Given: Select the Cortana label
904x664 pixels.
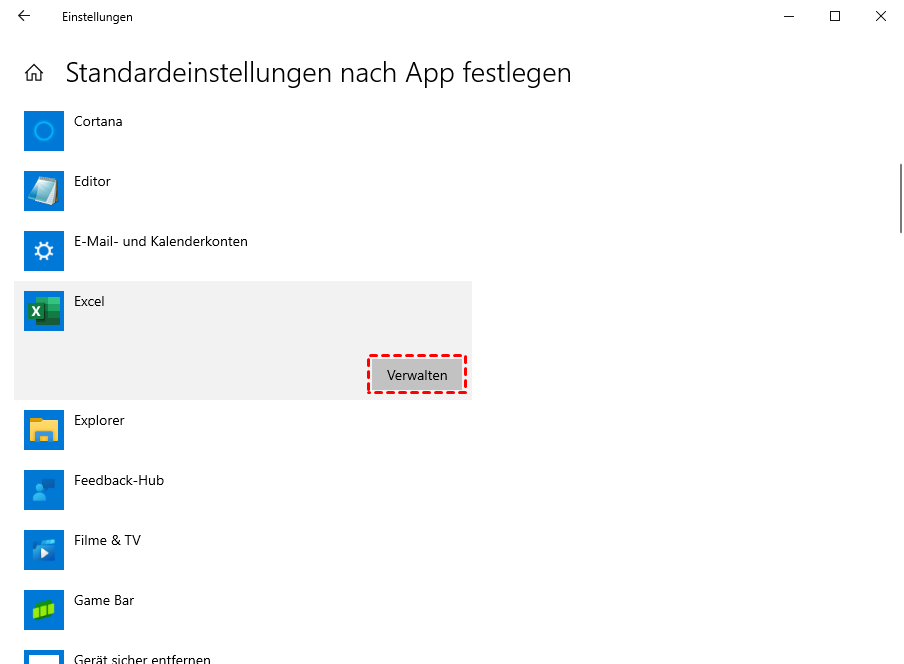Looking at the screenshot, I should (x=98, y=122).
